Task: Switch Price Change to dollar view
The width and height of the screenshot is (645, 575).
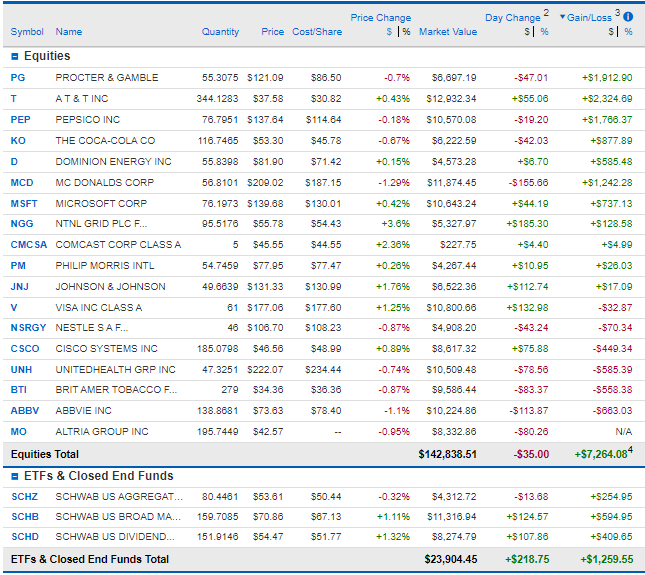Action: tap(389, 32)
